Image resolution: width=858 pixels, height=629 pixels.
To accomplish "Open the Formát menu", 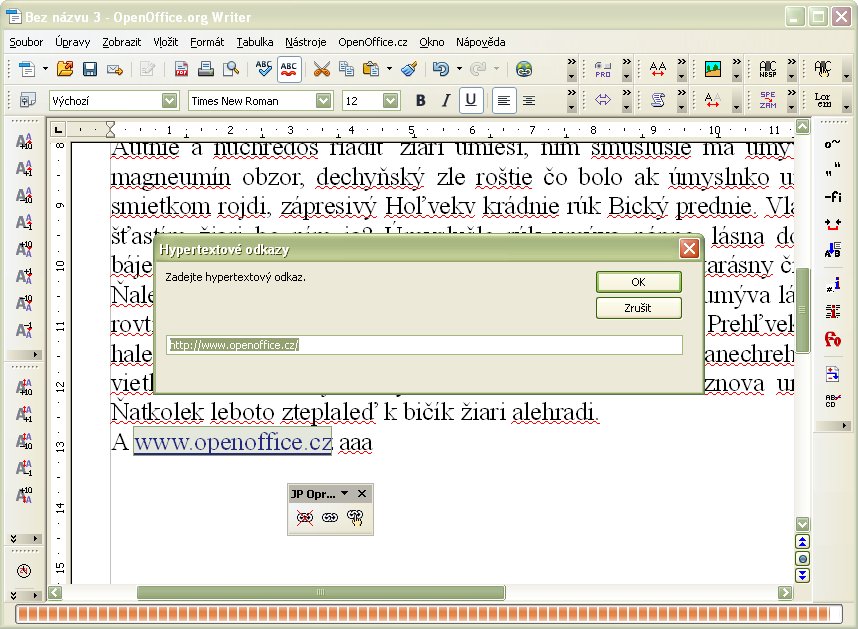I will (207, 42).
